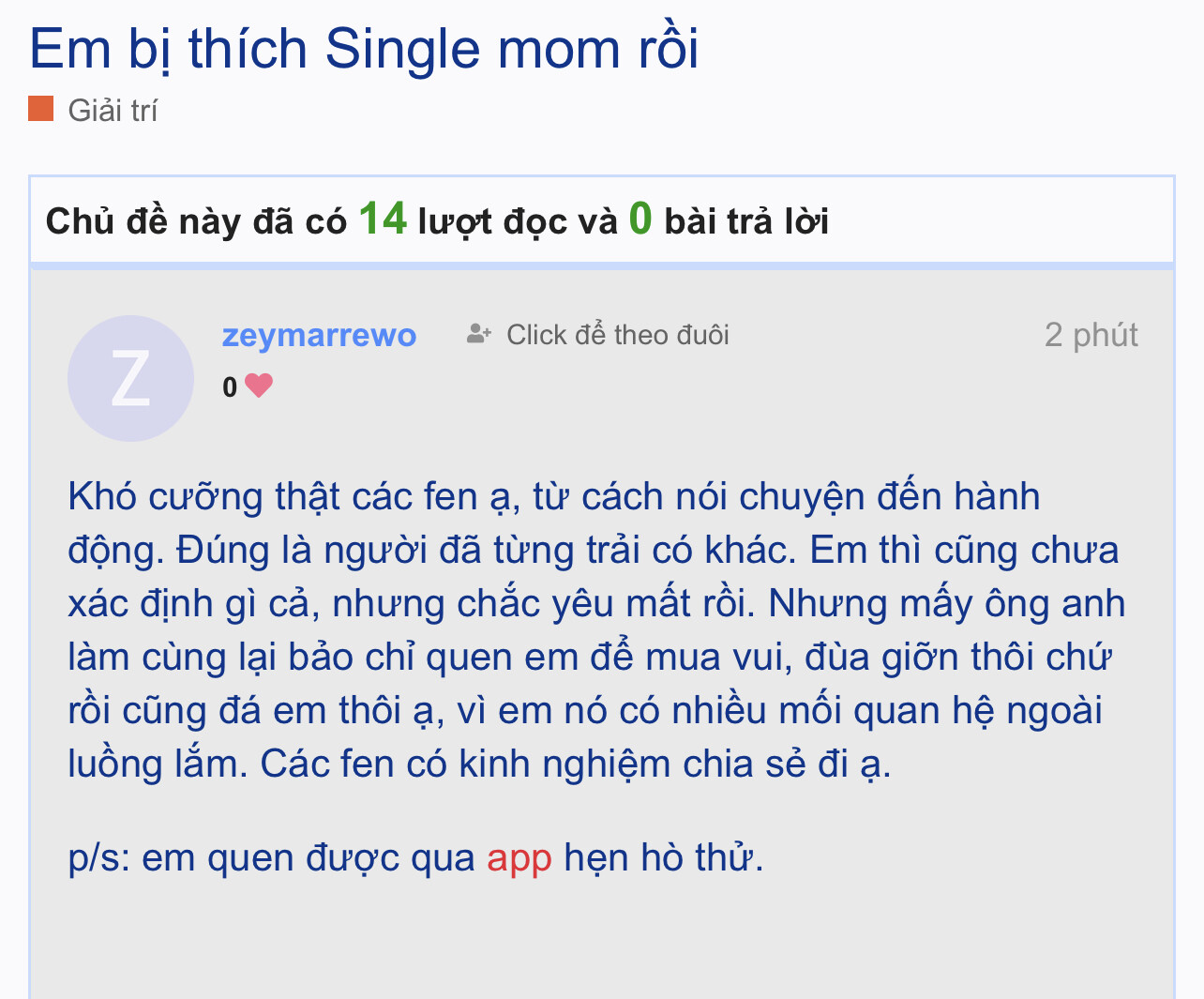This screenshot has width=1204, height=999.
Task: Open the round Z user avatar
Action: tap(130, 378)
